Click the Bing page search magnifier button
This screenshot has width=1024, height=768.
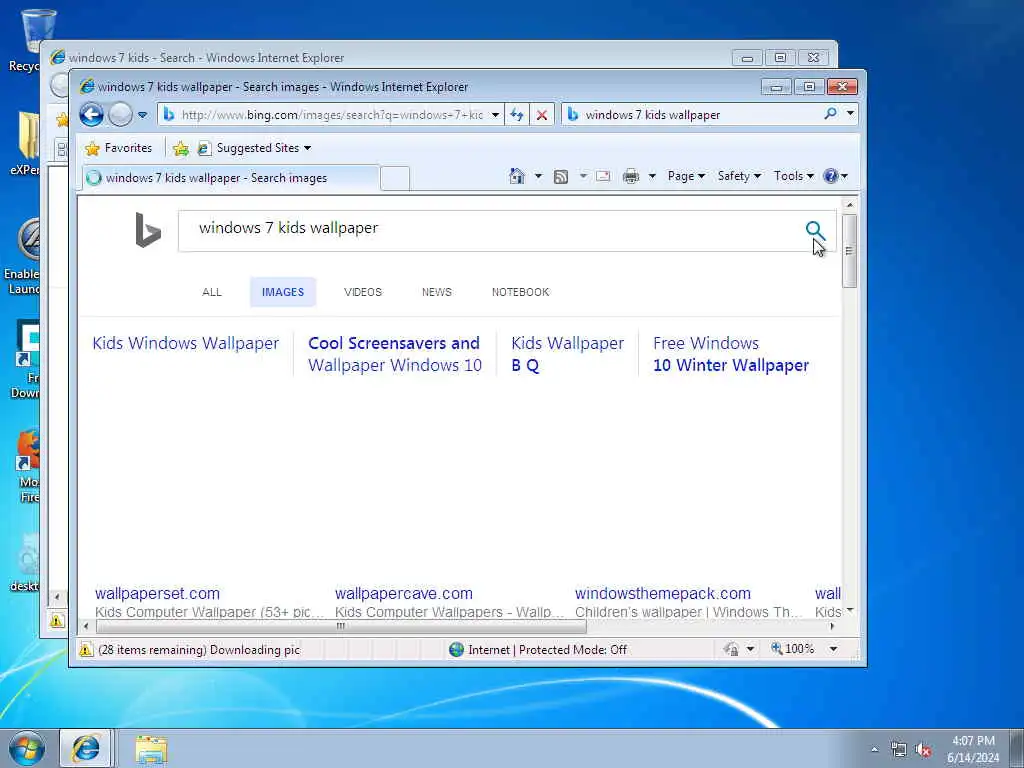tap(815, 231)
